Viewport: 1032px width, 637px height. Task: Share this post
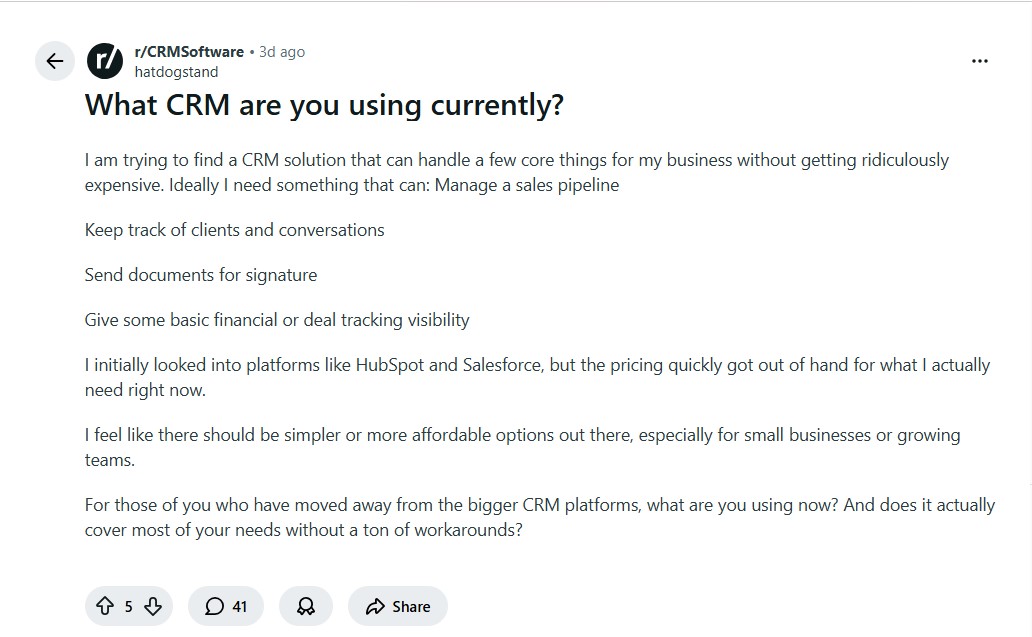tap(398, 606)
